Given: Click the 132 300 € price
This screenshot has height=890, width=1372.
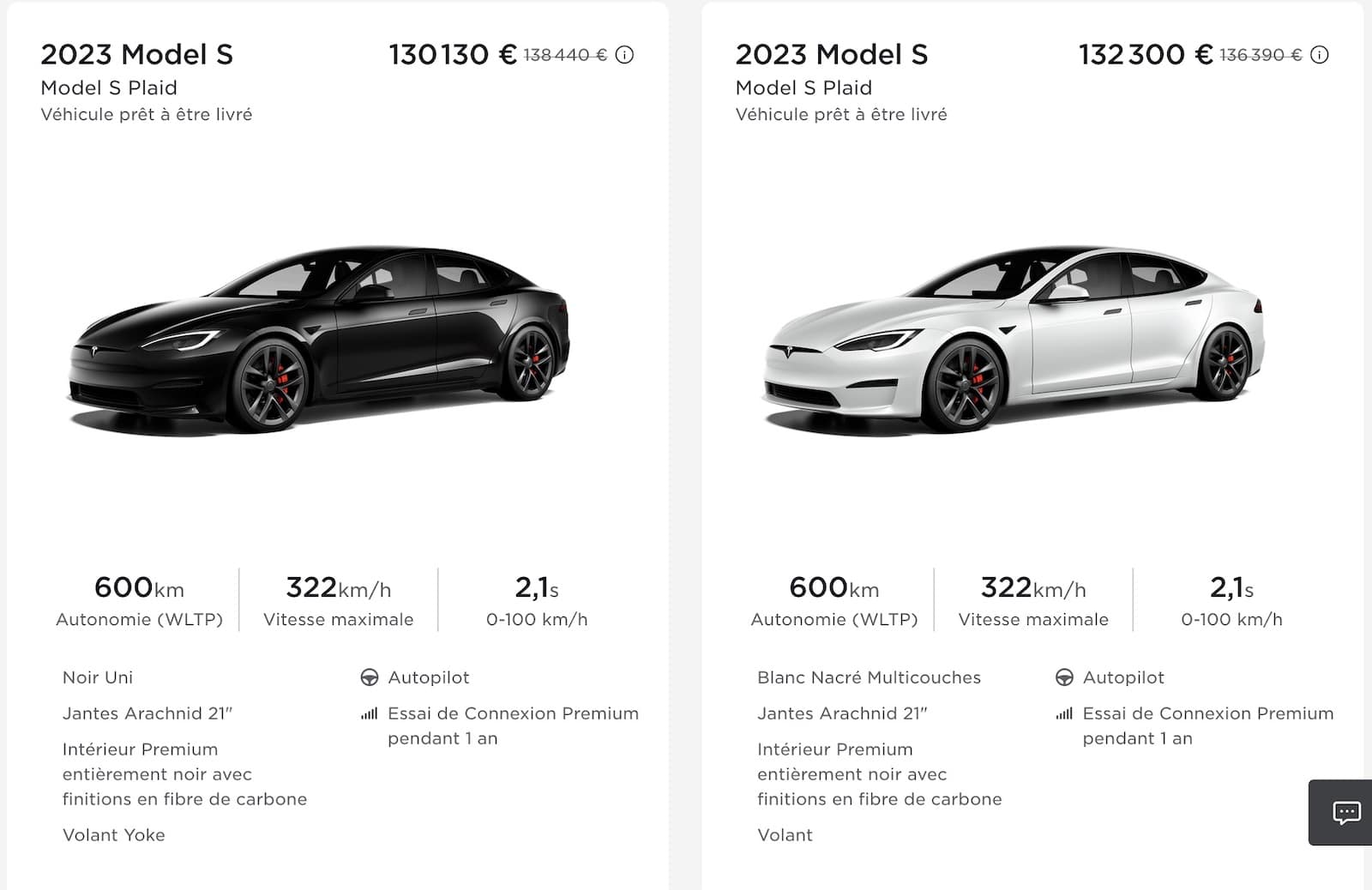Looking at the screenshot, I should pyautogui.click(x=1145, y=55).
